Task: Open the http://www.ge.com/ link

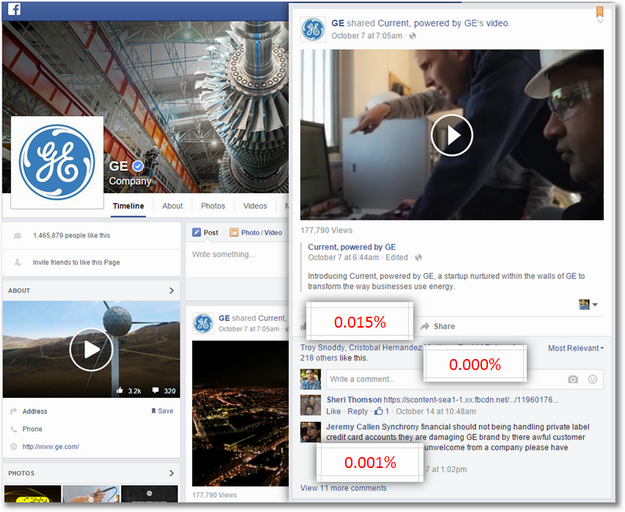Action: (51, 447)
